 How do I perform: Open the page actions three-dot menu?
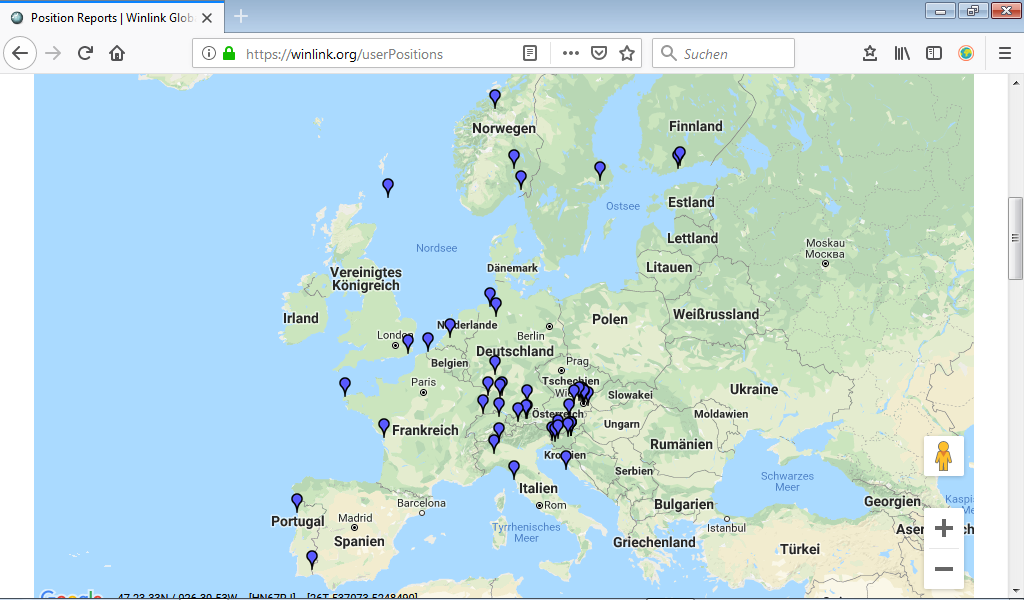point(571,54)
